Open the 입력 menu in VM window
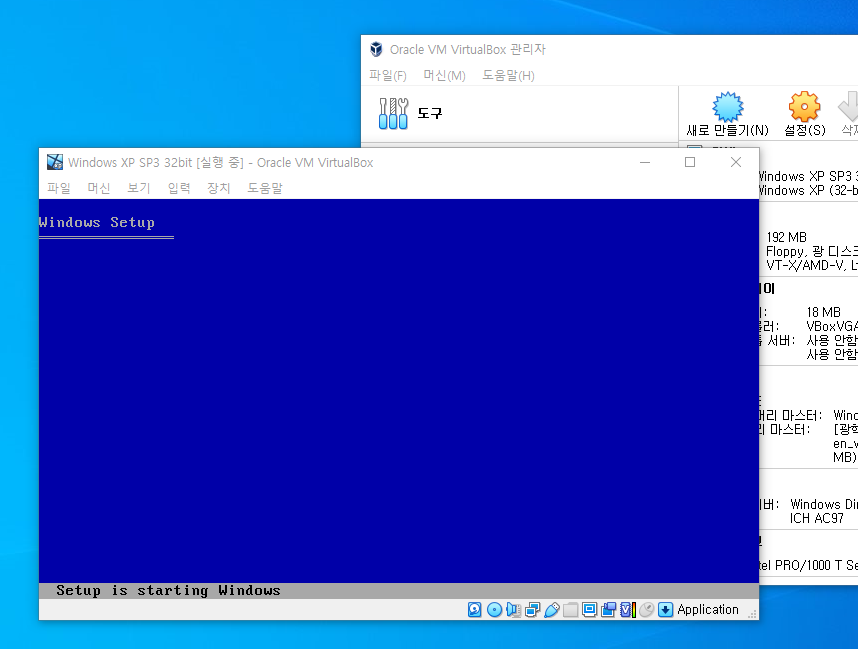 pos(179,188)
